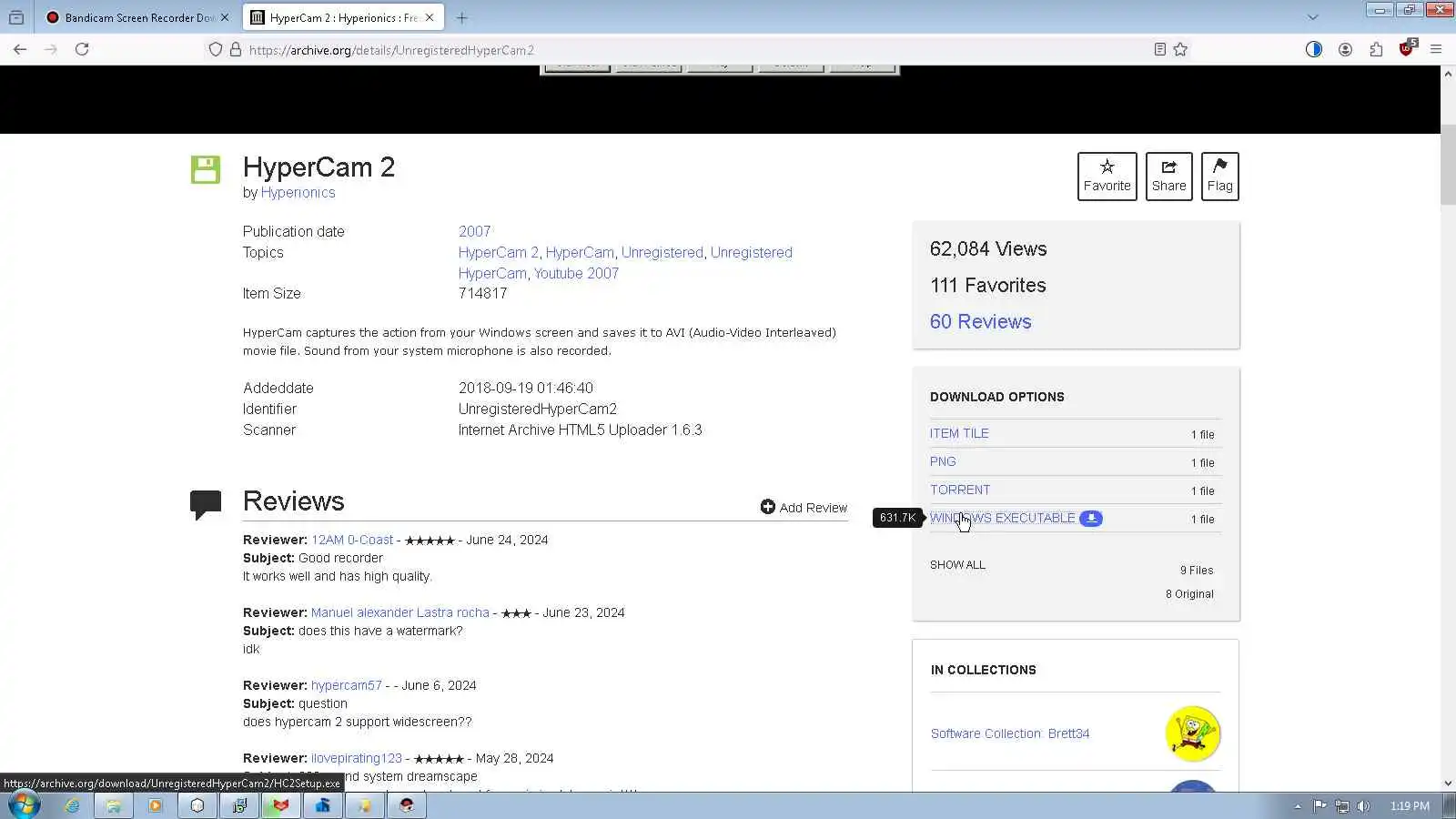Open the Action Center flag icon
Viewport: 1456px width, 819px height.
point(1320,806)
